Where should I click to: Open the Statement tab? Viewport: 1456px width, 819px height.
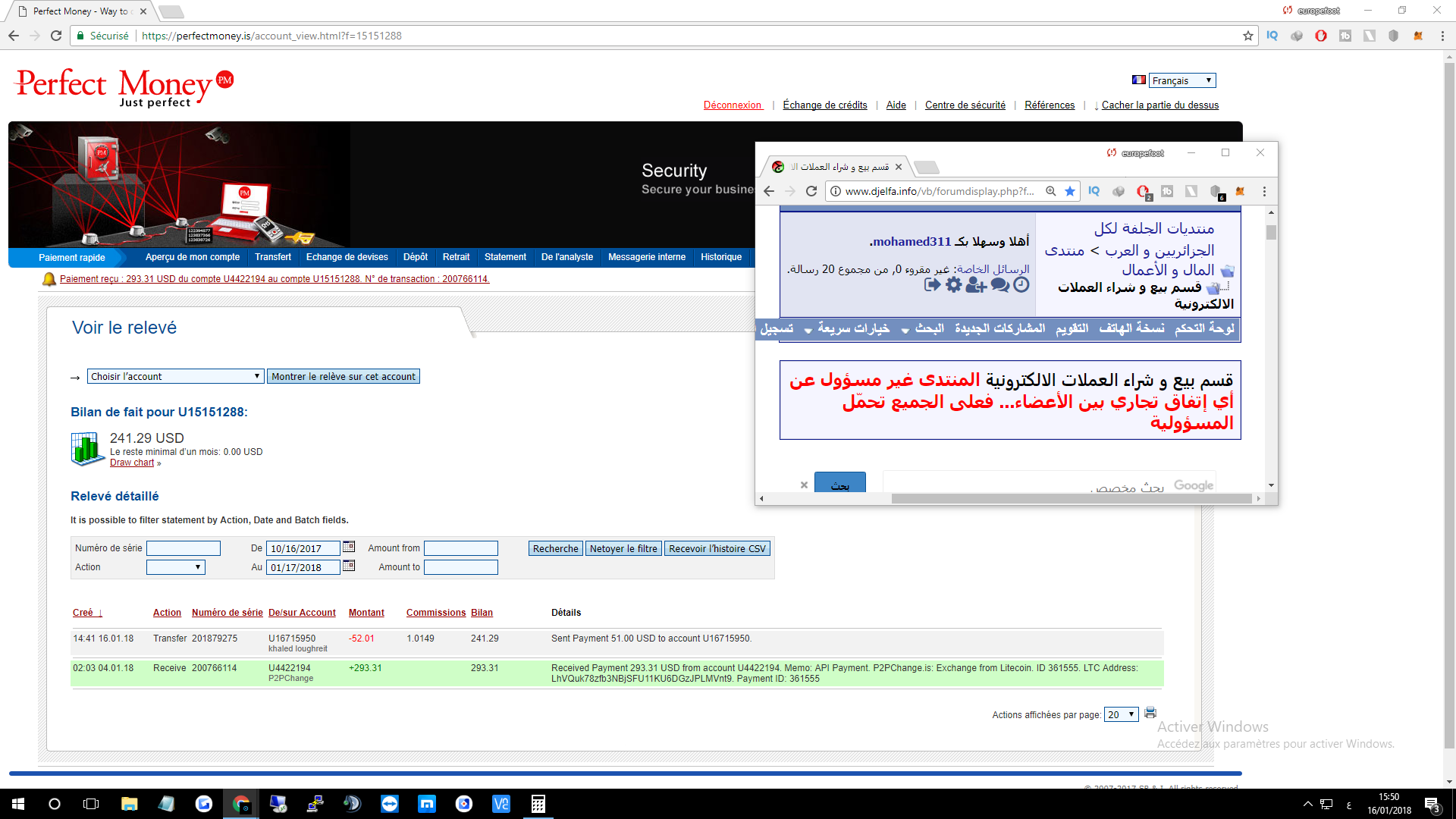pos(505,257)
